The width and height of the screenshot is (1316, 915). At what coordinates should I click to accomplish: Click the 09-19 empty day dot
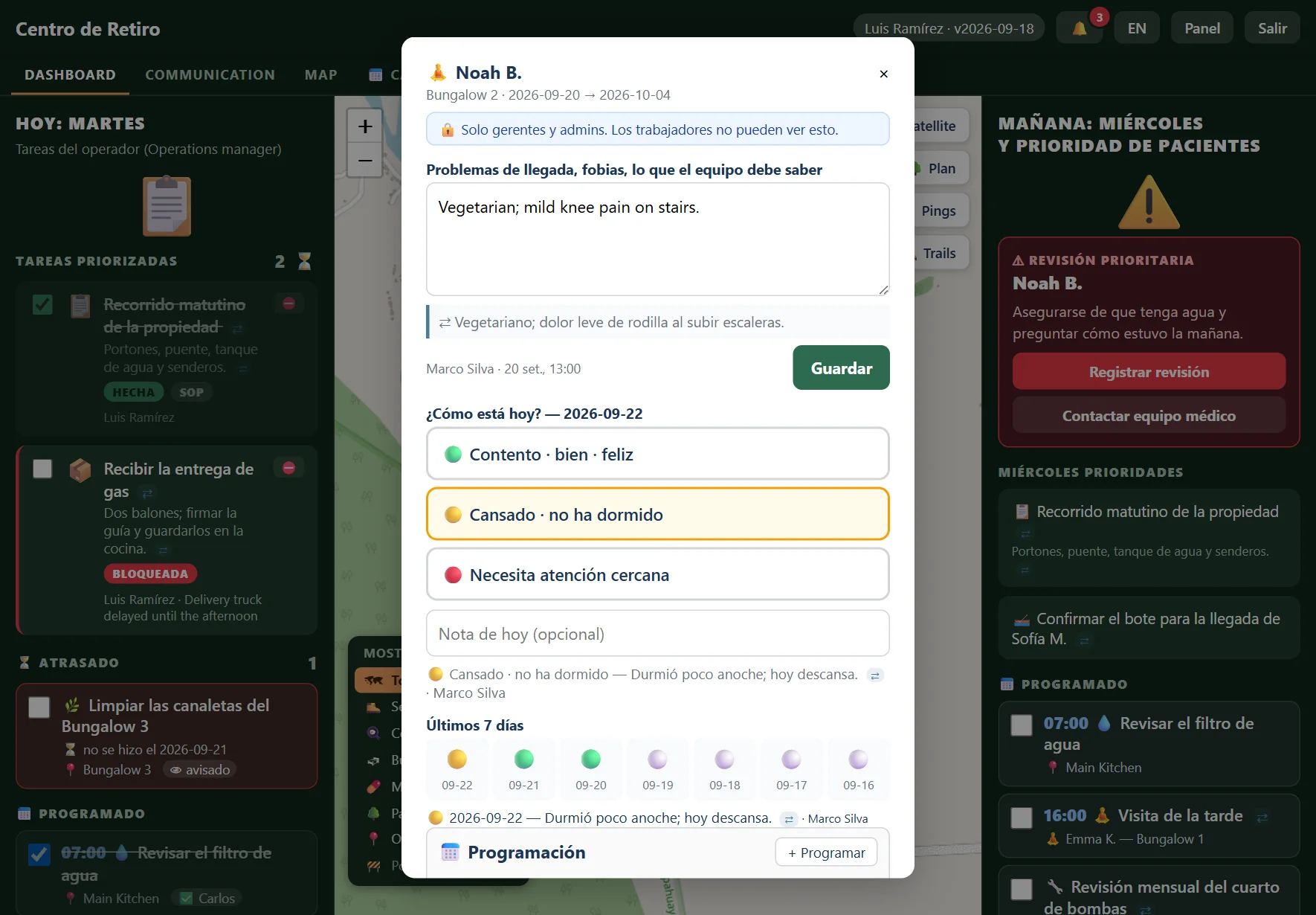click(x=657, y=759)
